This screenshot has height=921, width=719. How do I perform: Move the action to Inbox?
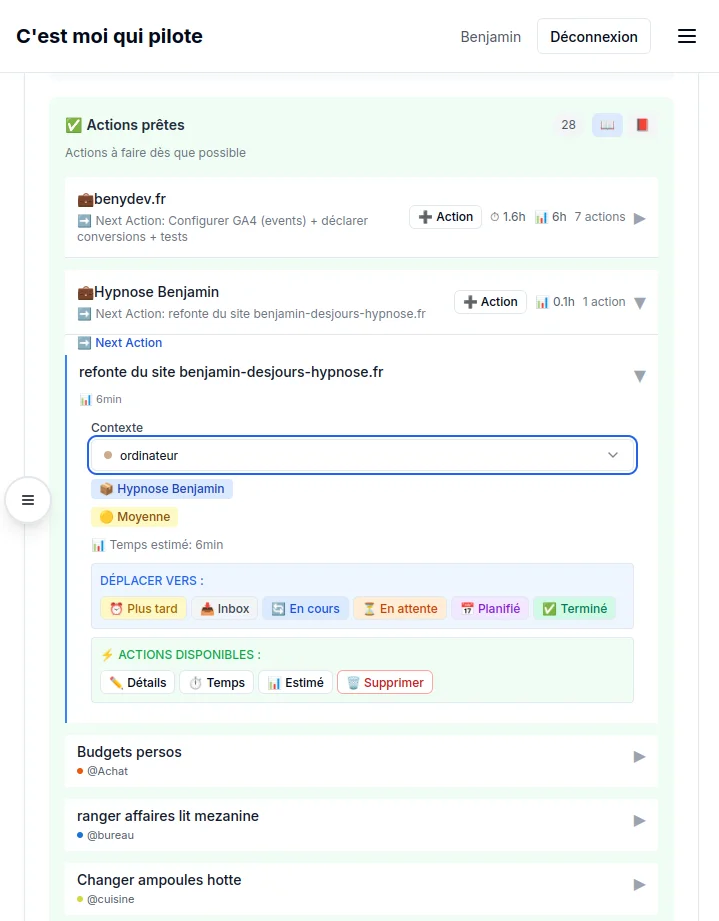click(225, 608)
